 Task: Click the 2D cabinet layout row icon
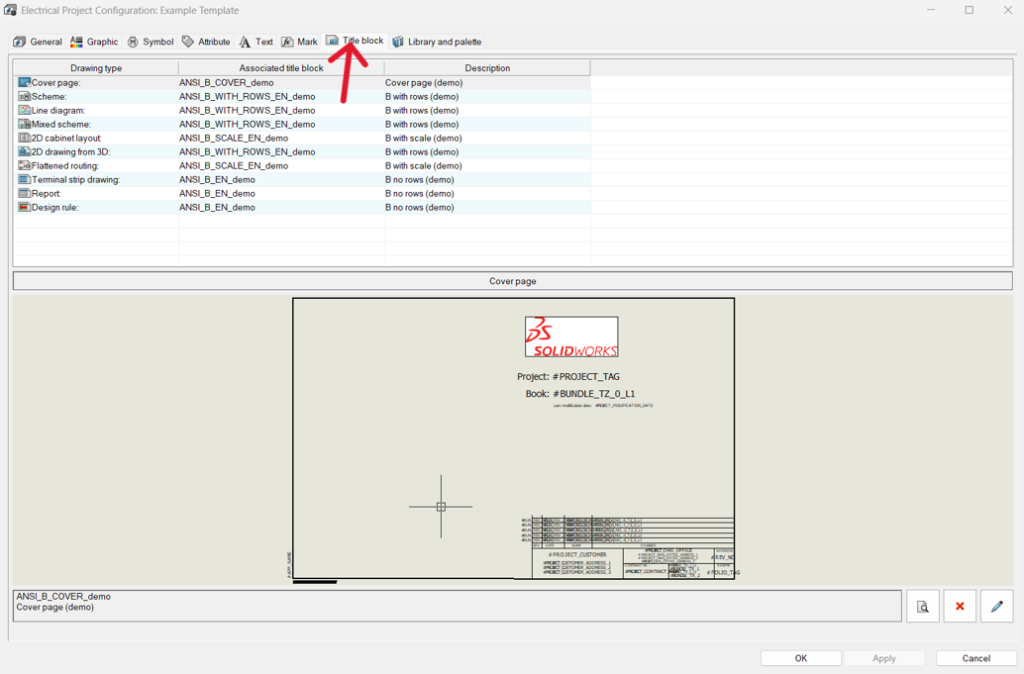click(x=24, y=138)
